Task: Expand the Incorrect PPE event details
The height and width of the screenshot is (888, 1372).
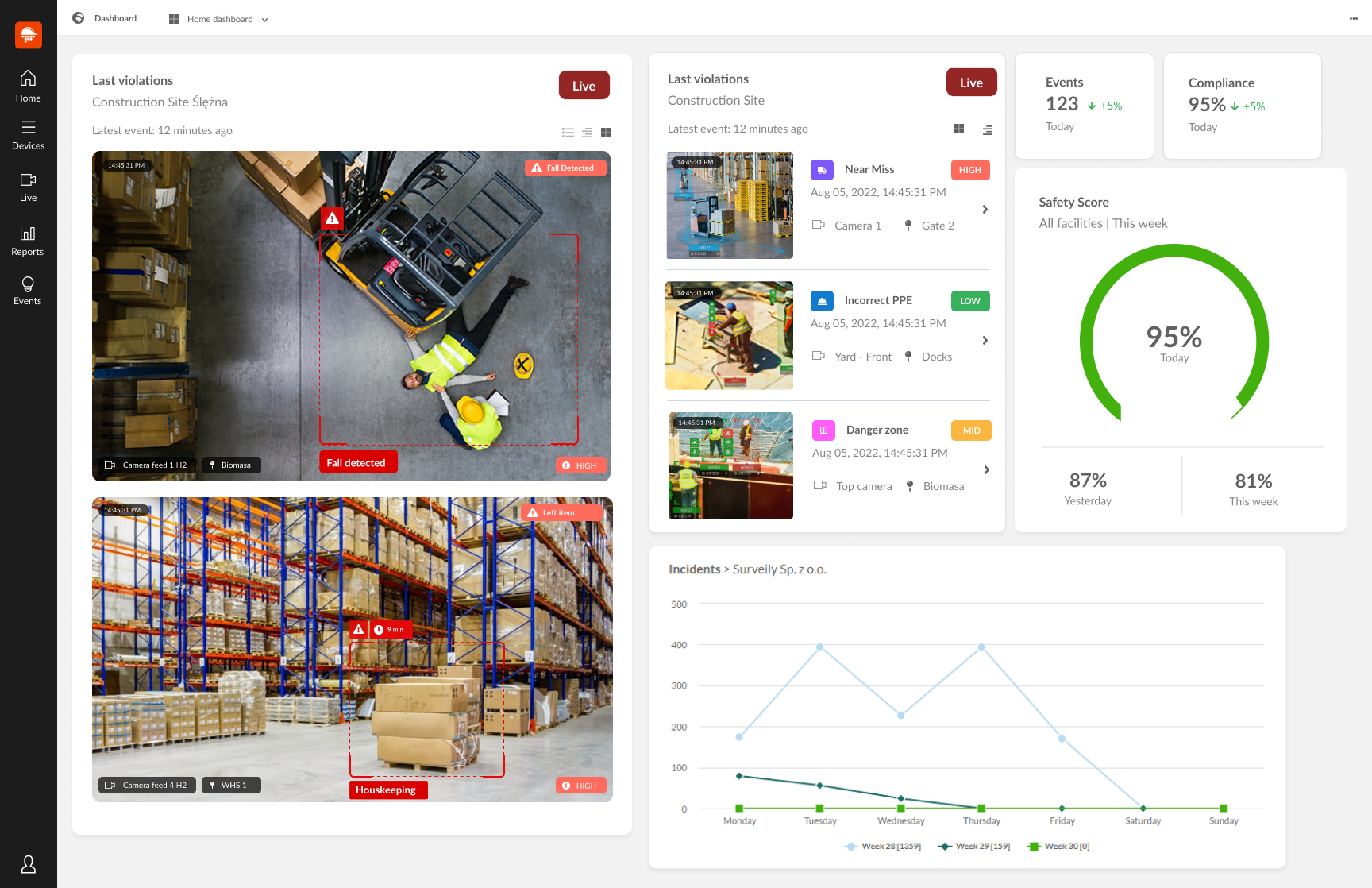Action: click(985, 340)
